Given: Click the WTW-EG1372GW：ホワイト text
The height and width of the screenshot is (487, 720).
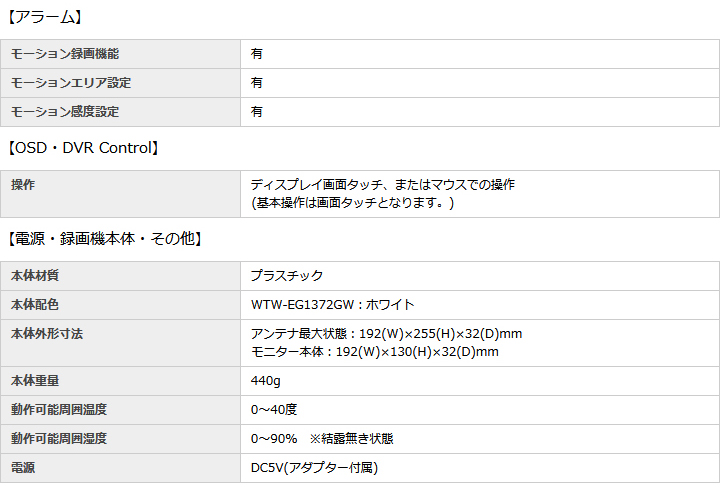Looking at the screenshot, I should coord(332,305).
